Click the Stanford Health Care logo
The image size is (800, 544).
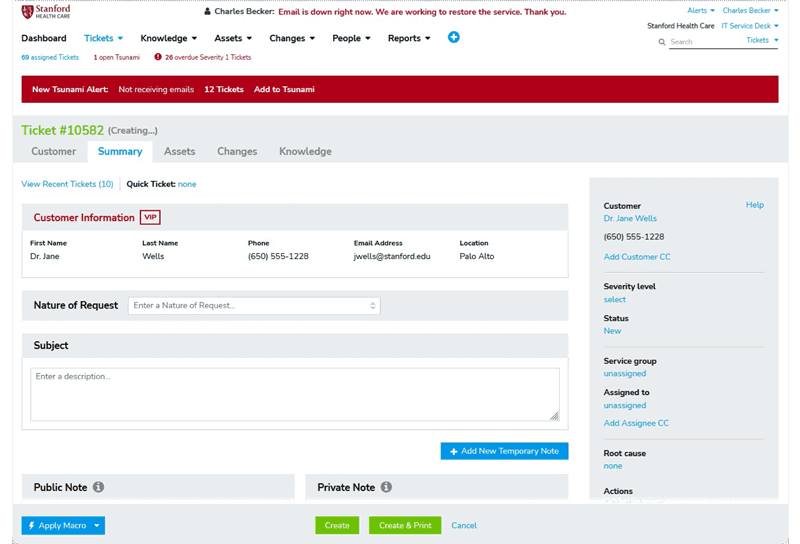point(46,11)
